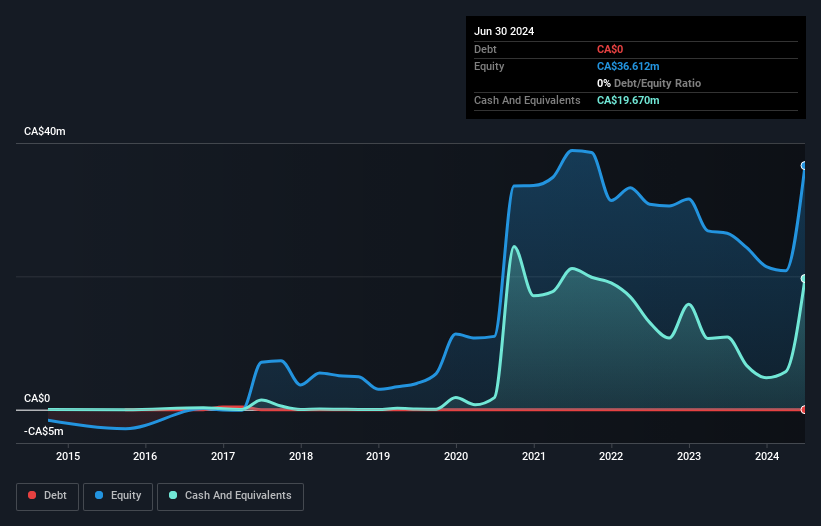Select the red Debt endpoint marker

point(804,409)
